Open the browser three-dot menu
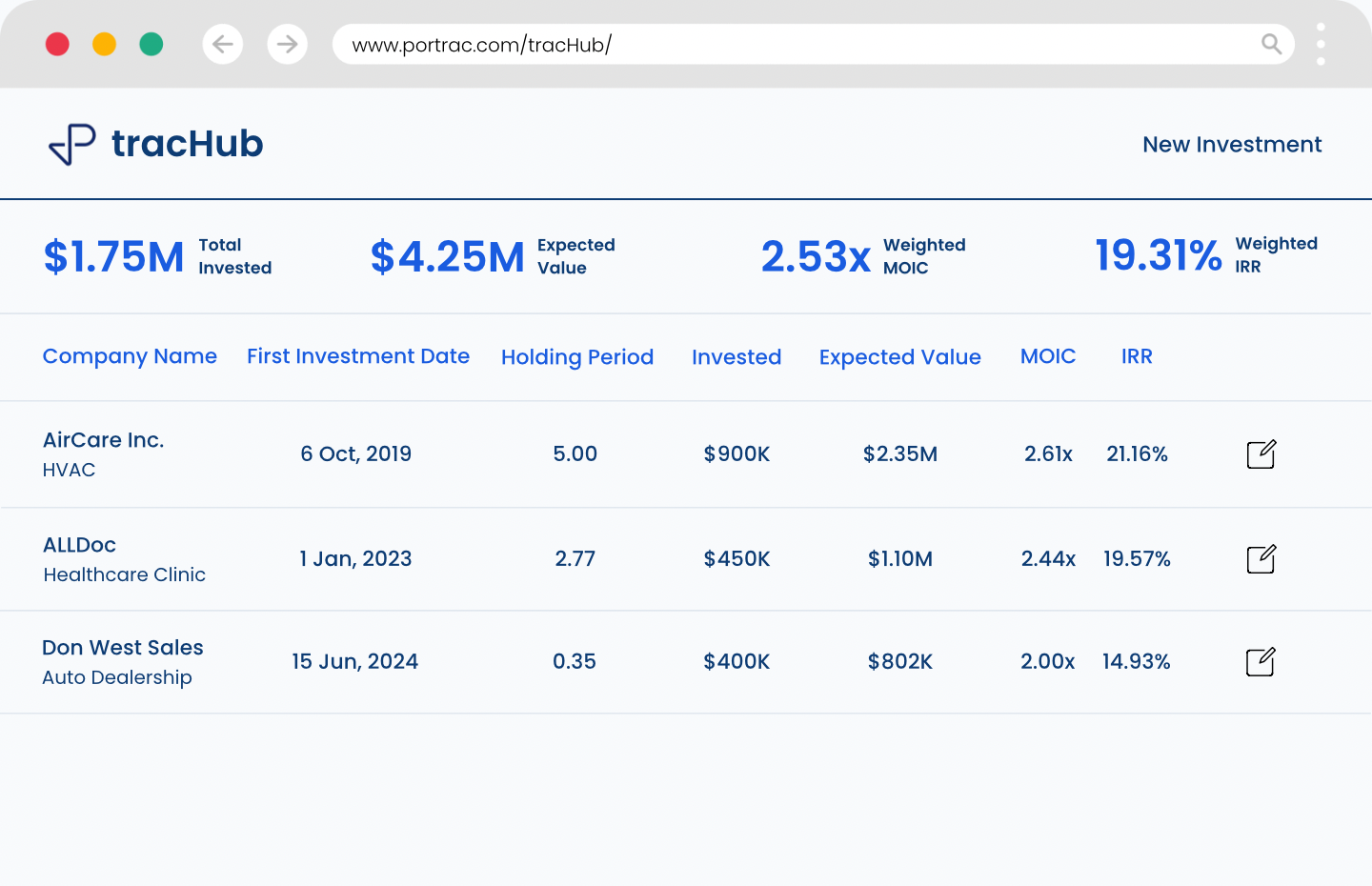 [1321, 45]
